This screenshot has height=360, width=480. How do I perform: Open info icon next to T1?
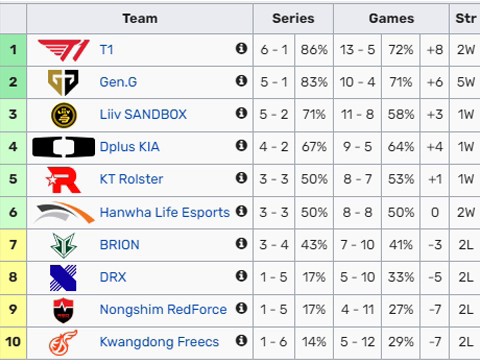pyautogui.click(x=241, y=49)
